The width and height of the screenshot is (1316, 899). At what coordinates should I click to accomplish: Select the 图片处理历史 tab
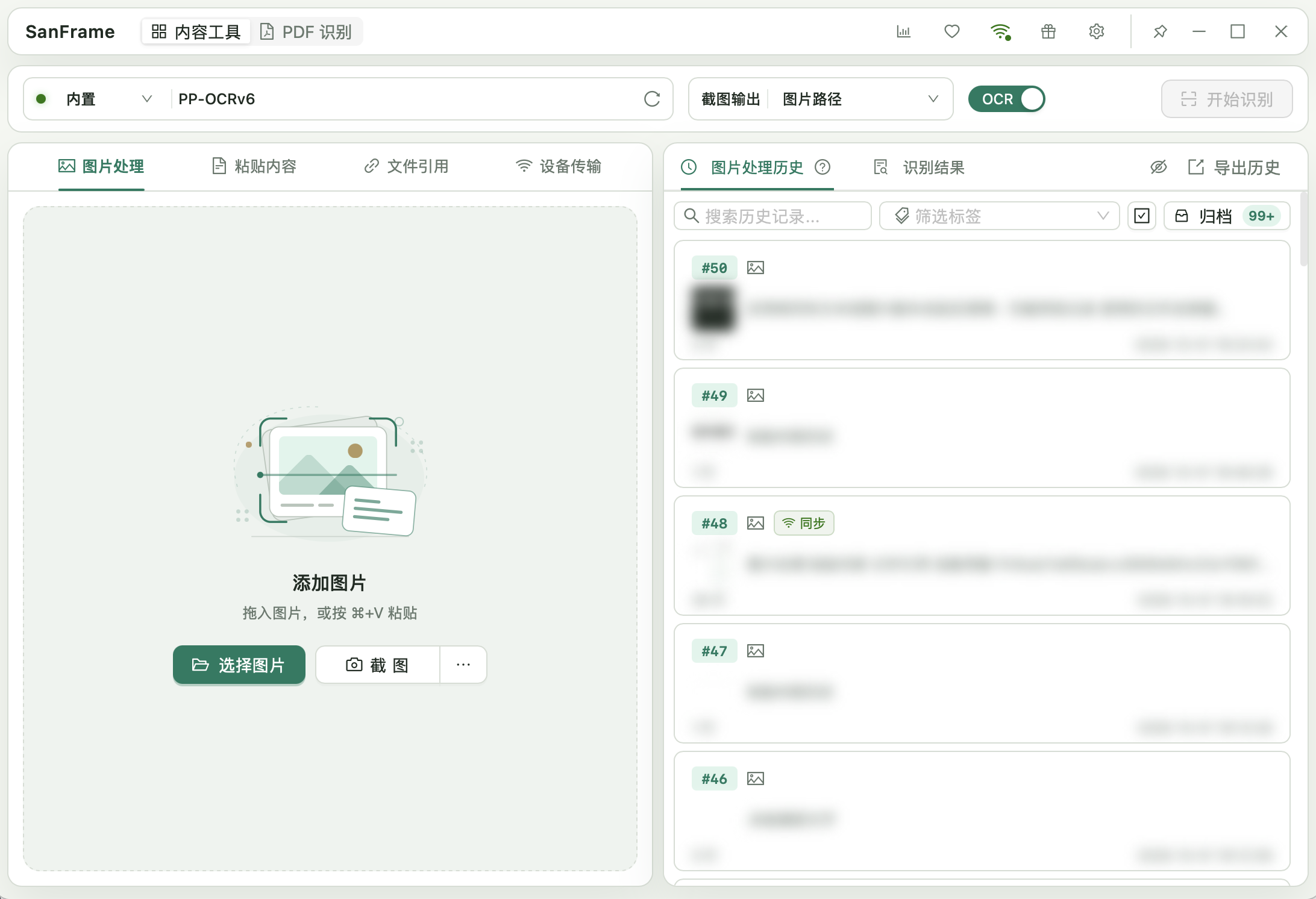point(757,167)
